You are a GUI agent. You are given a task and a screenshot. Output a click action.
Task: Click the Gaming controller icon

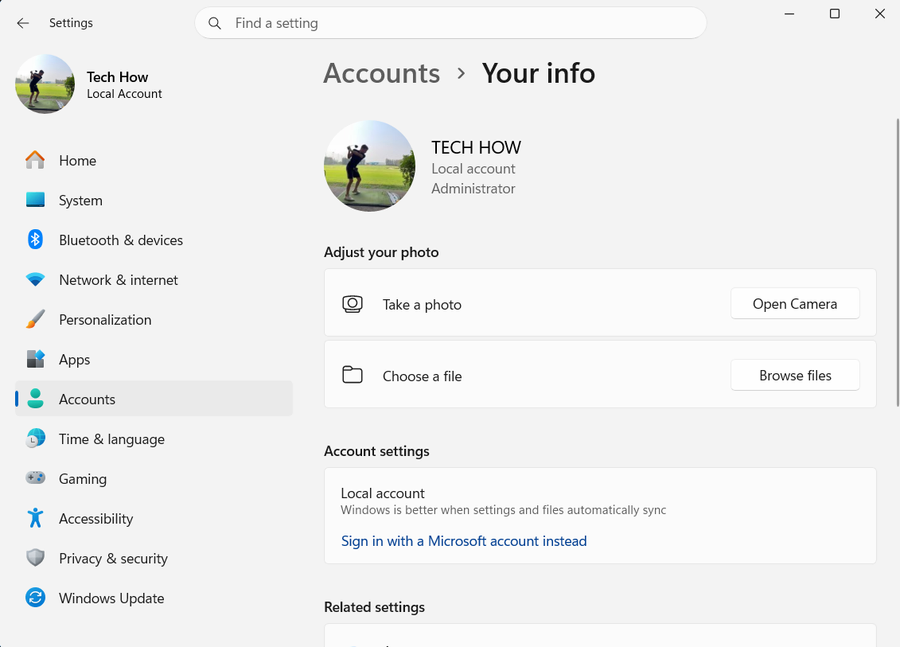pos(35,478)
